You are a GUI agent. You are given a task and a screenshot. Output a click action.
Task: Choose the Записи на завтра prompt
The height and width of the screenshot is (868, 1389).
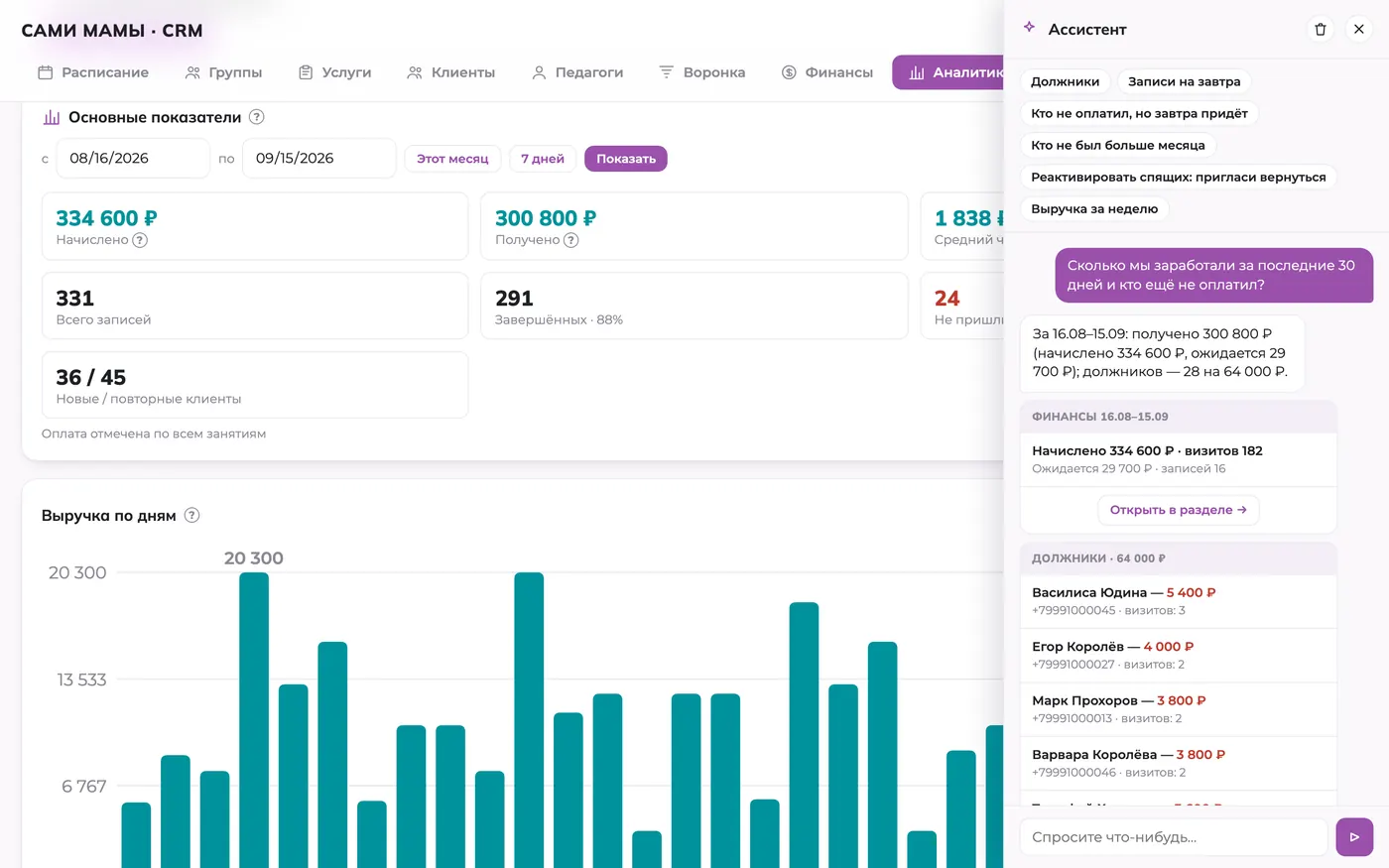1185,81
